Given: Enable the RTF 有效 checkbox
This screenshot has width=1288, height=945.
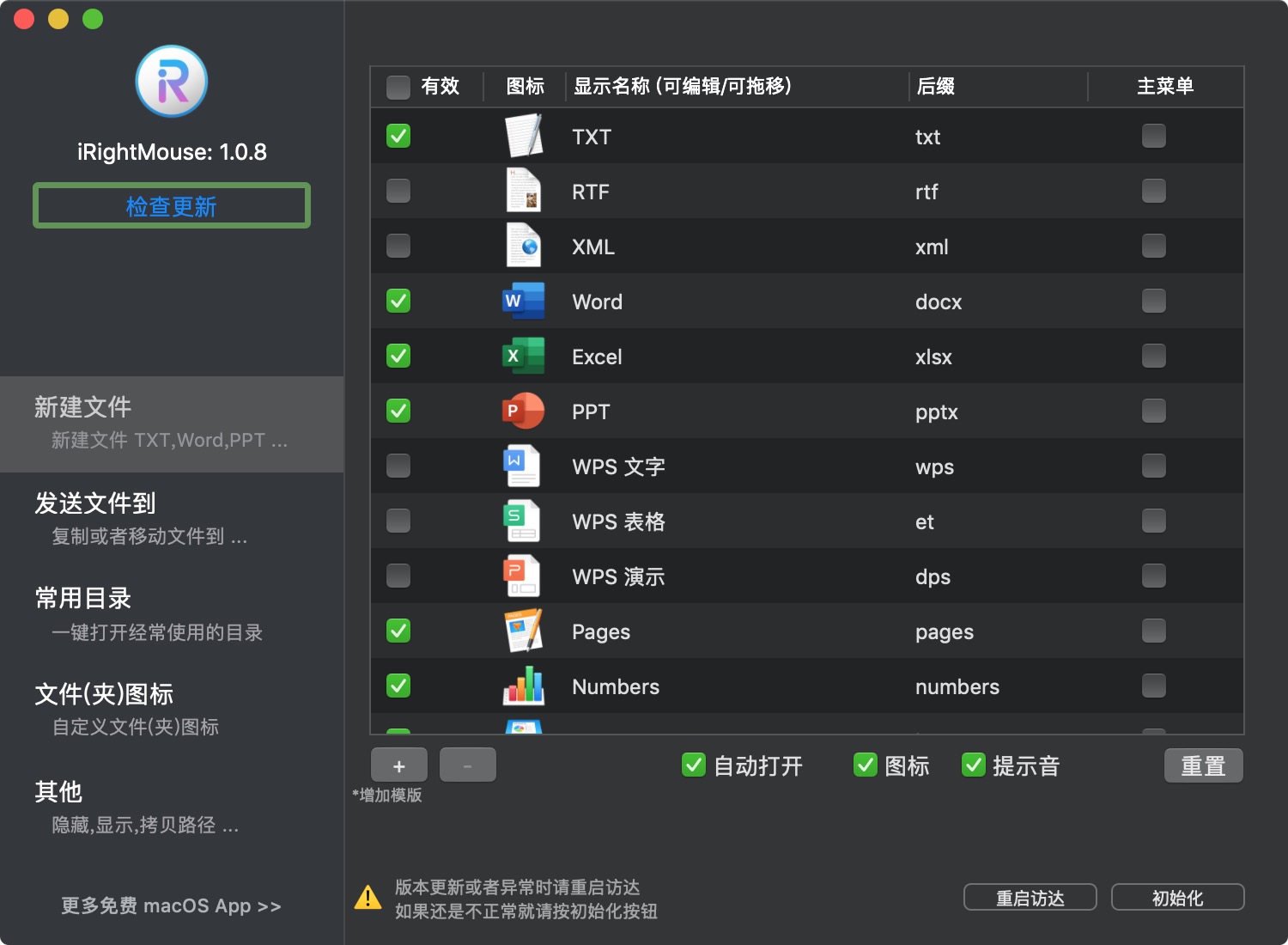Looking at the screenshot, I should [398, 191].
